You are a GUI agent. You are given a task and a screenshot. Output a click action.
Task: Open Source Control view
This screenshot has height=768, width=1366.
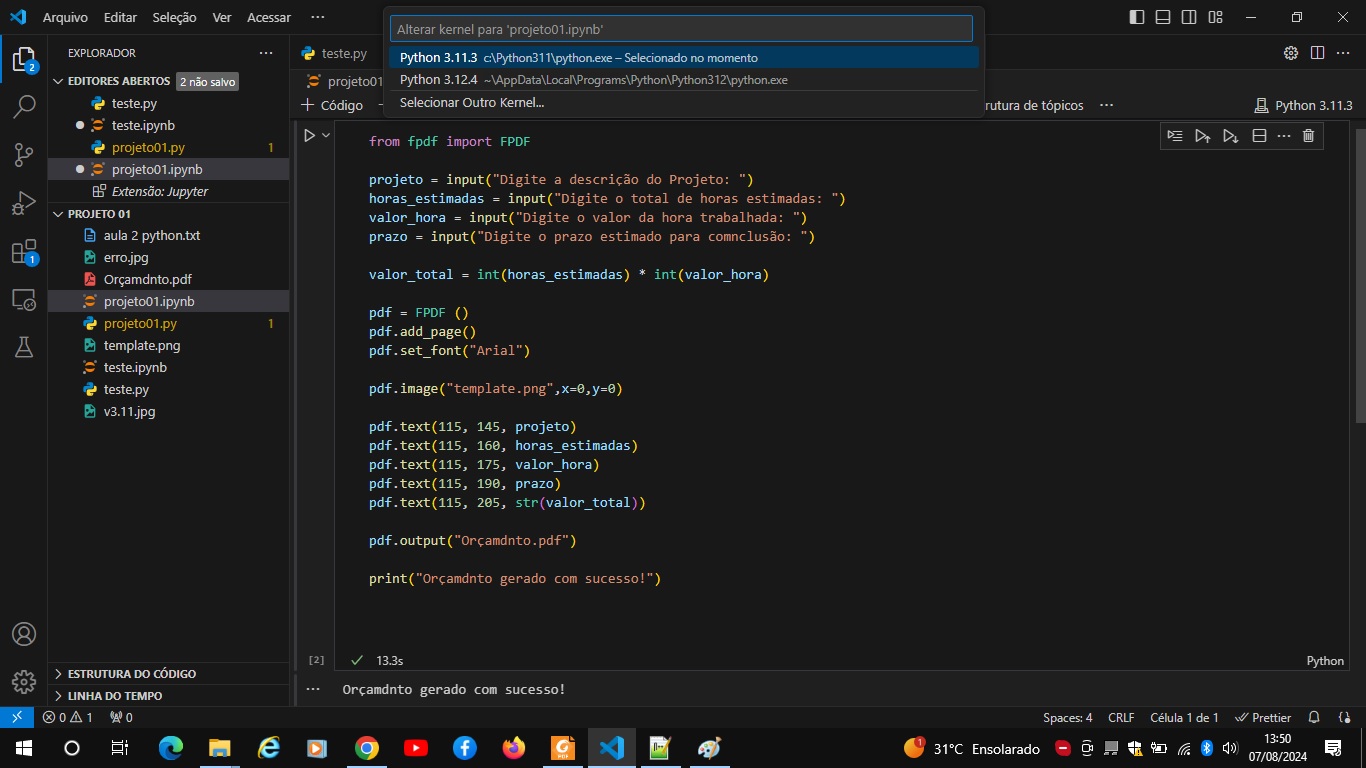click(24, 155)
